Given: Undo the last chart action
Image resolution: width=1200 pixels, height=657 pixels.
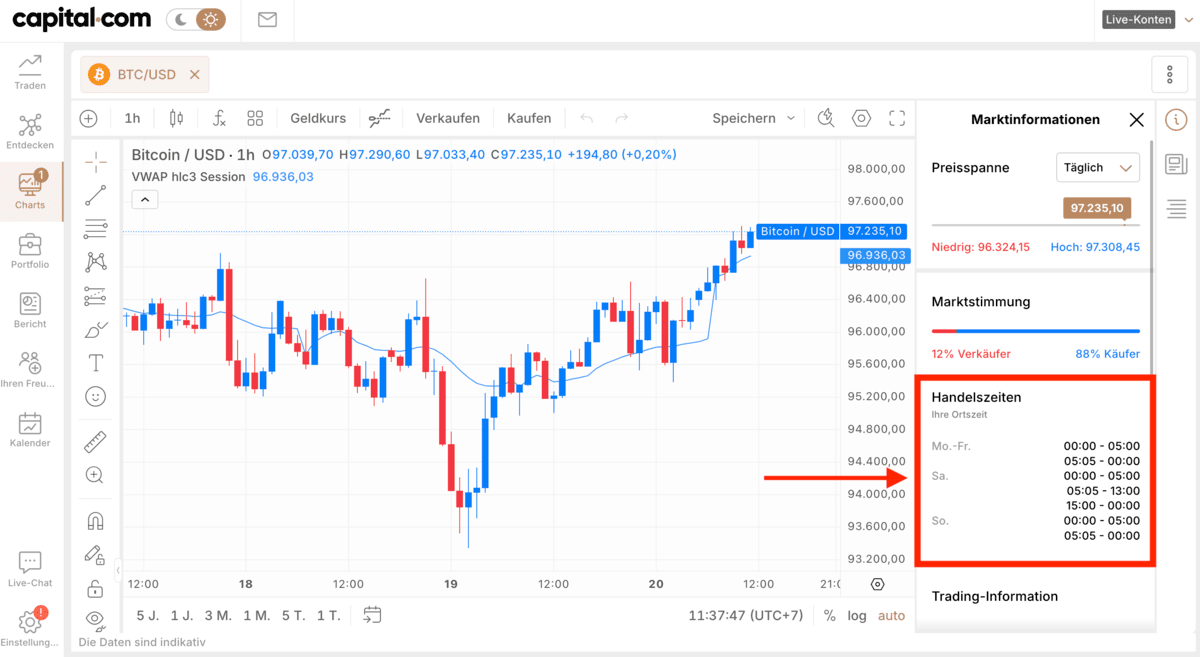Looking at the screenshot, I should click(587, 118).
